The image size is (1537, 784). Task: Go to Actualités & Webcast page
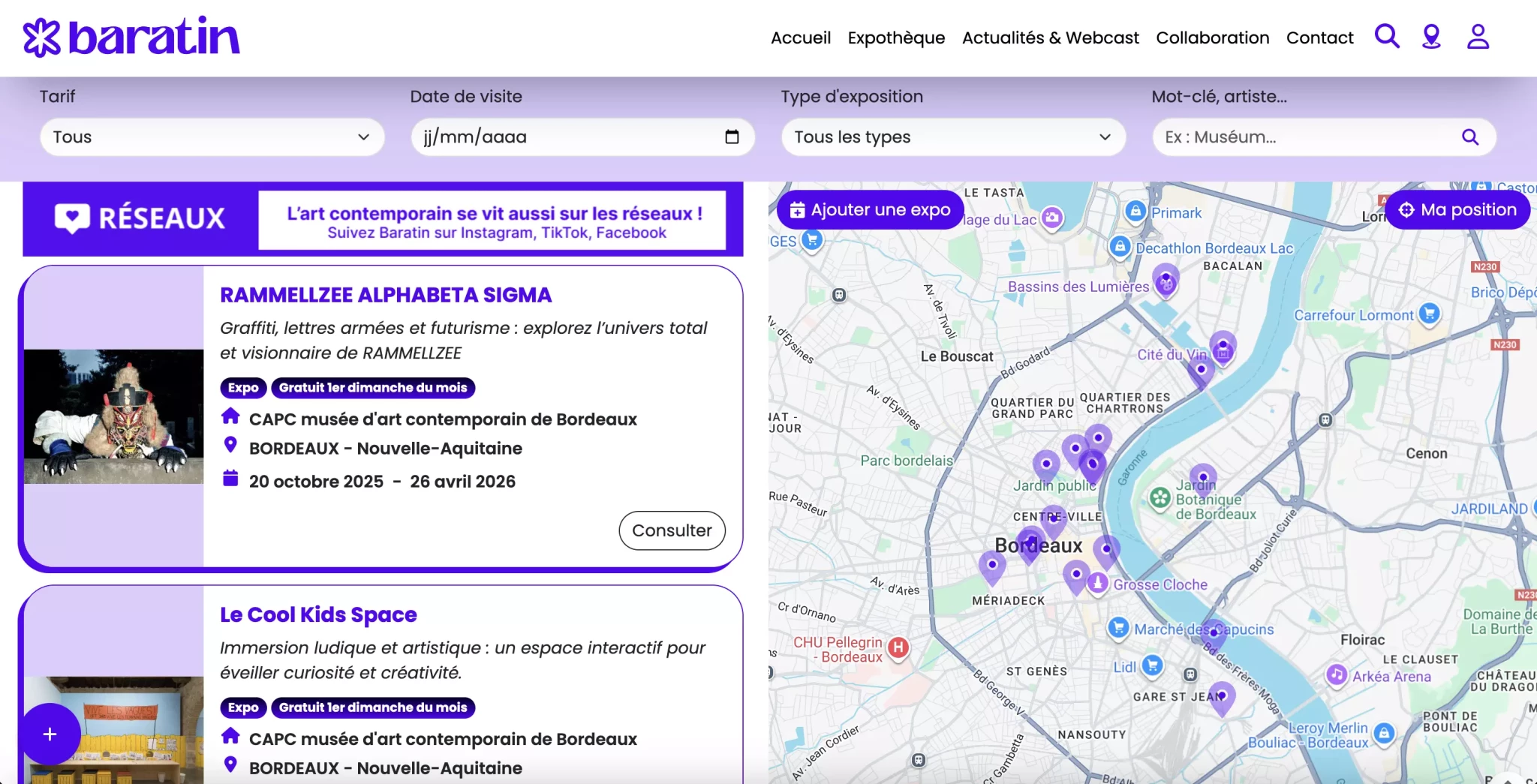click(1050, 38)
